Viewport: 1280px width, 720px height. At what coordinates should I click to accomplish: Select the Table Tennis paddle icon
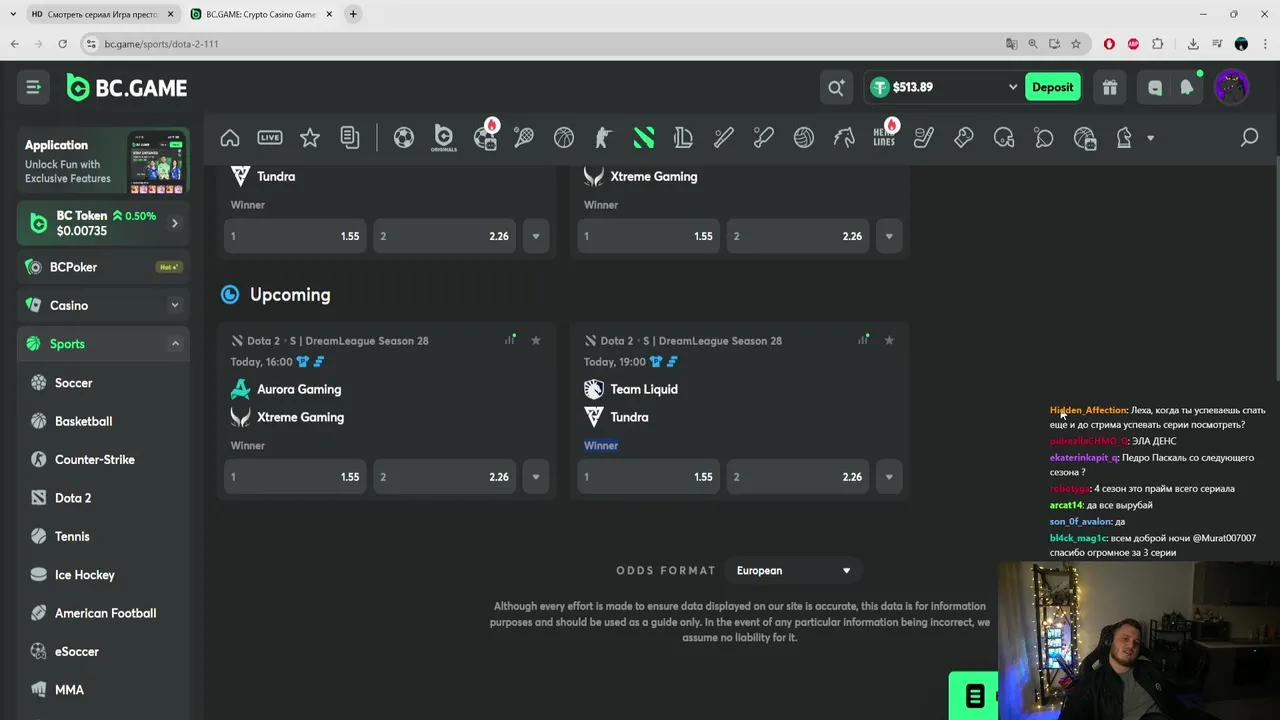(x=1044, y=138)
